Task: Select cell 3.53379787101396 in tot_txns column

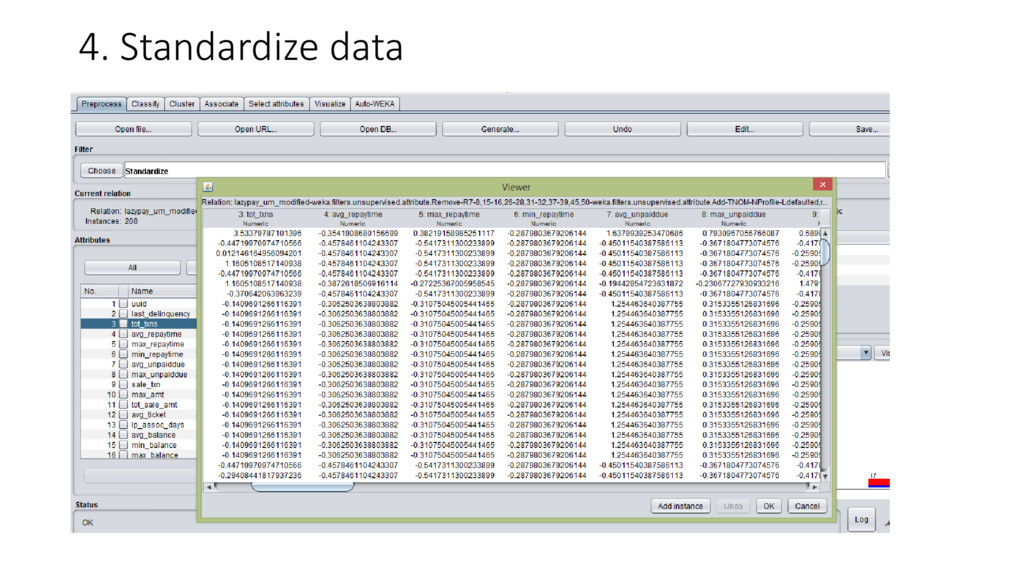Action: pos(268,233)
